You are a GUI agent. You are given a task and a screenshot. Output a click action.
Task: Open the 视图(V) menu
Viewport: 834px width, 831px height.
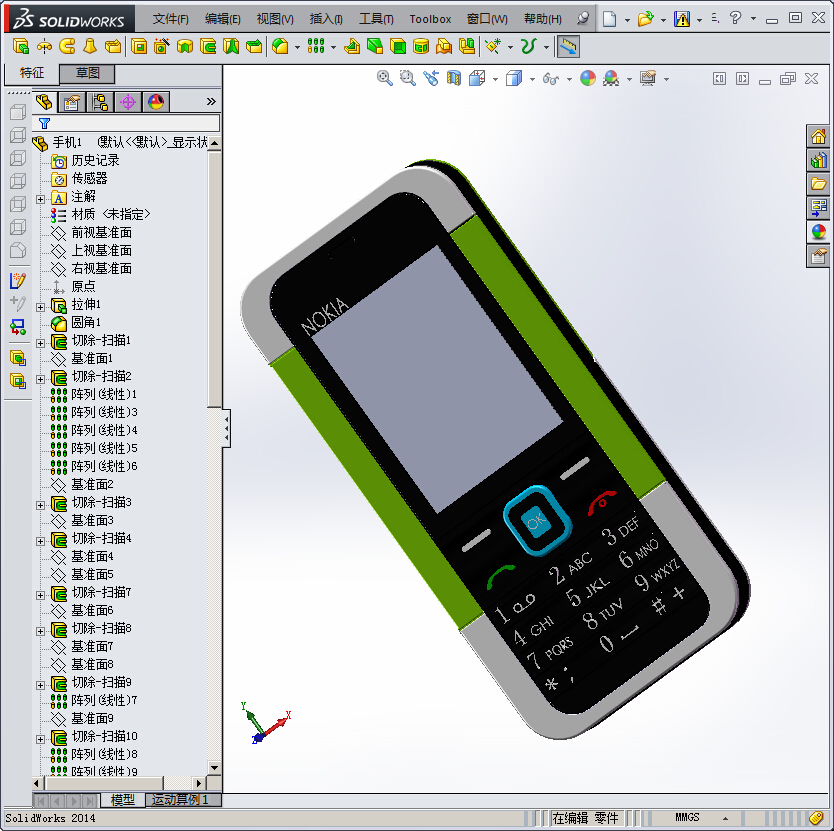(x=275, y=19)
